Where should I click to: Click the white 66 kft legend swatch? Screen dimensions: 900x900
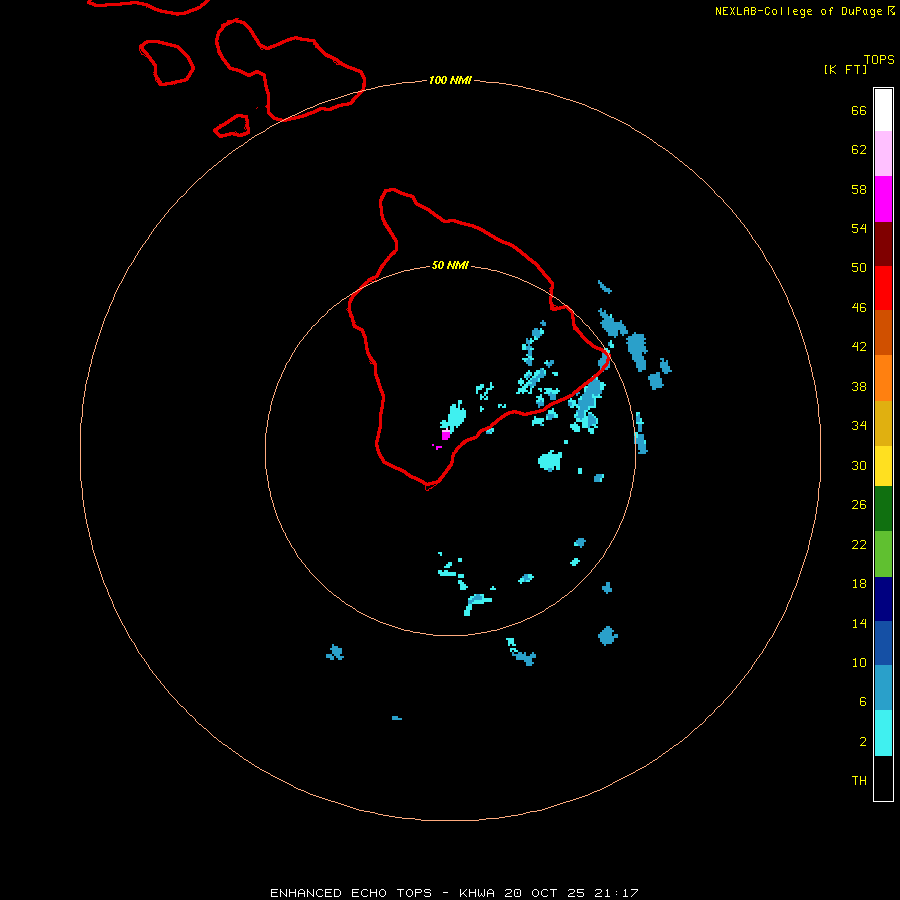[x=883, y=110]
